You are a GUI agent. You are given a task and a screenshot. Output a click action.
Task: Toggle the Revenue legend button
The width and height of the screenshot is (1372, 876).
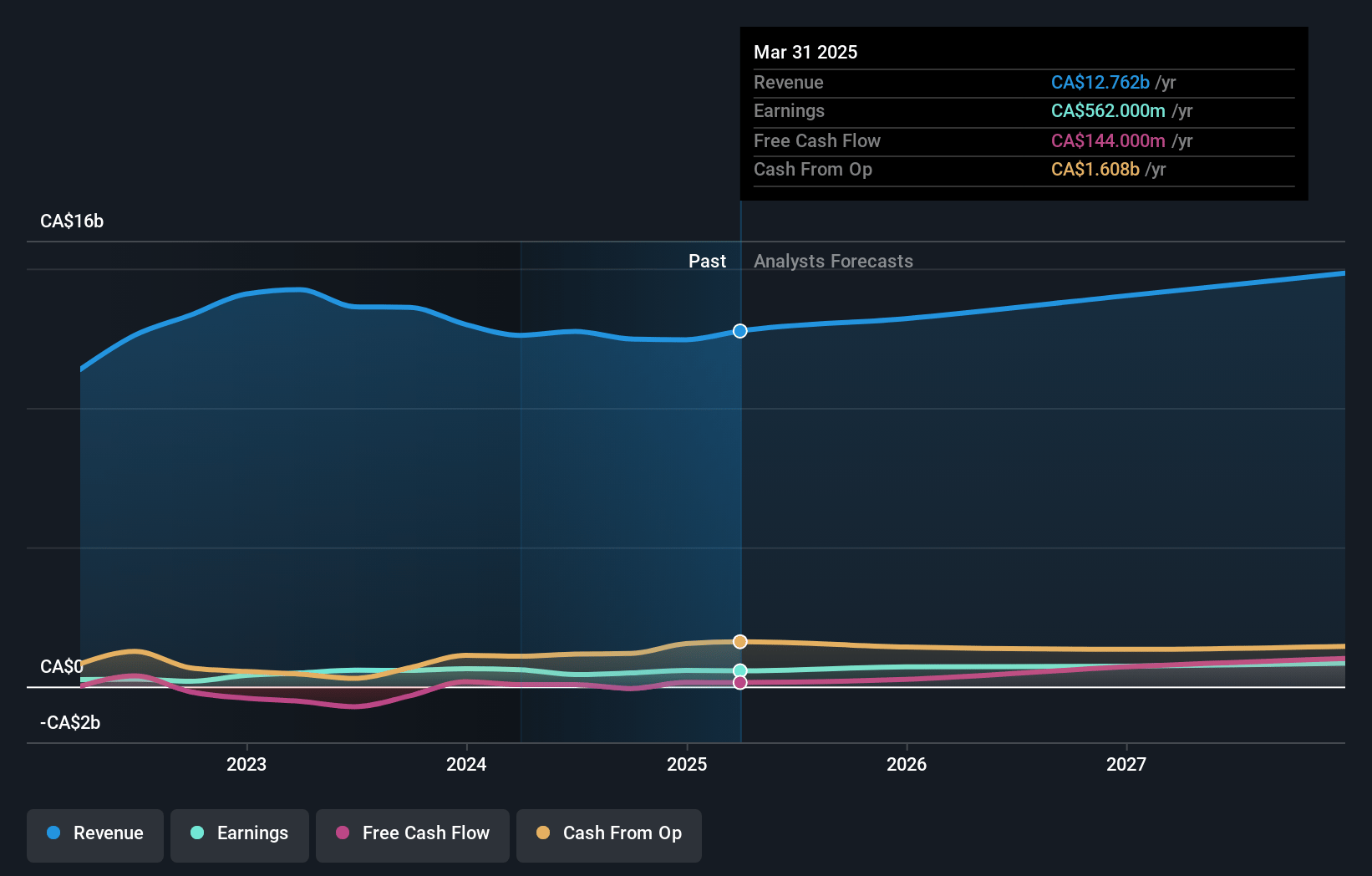click(x=95, y=834)
